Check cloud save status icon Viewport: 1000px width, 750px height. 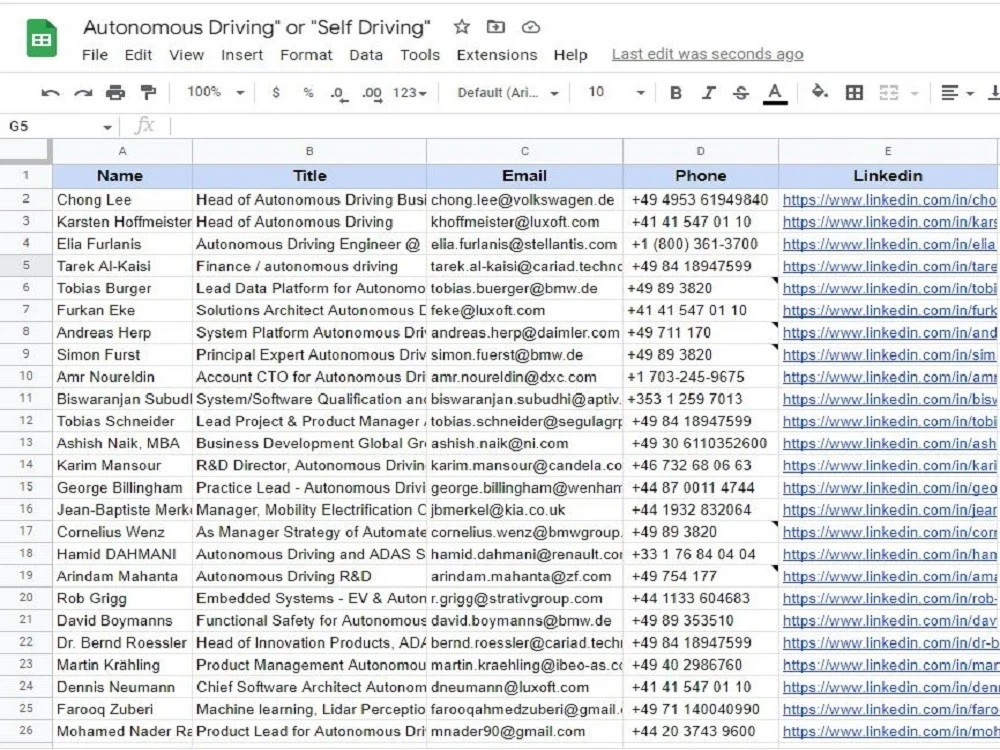pos(531,27)
